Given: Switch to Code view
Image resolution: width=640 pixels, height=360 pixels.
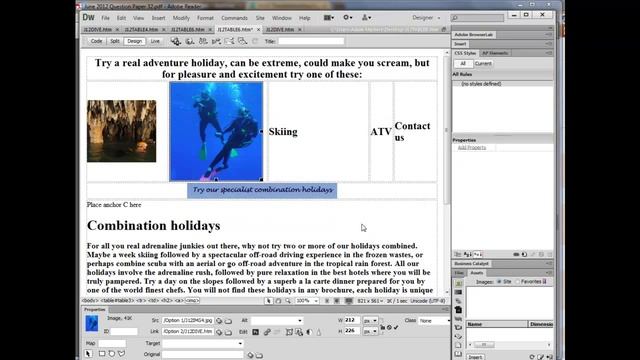Looking at the screenshot, I should (96, 41).
